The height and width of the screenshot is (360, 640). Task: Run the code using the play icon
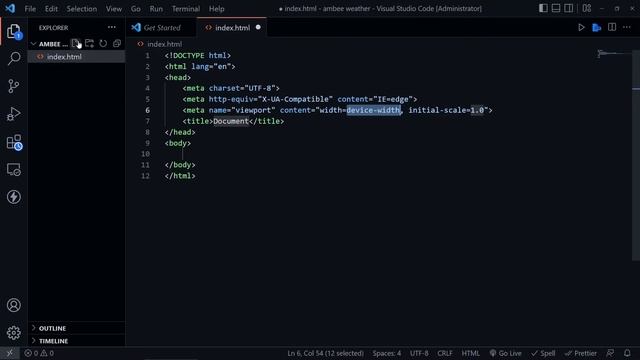coord(581,27)
